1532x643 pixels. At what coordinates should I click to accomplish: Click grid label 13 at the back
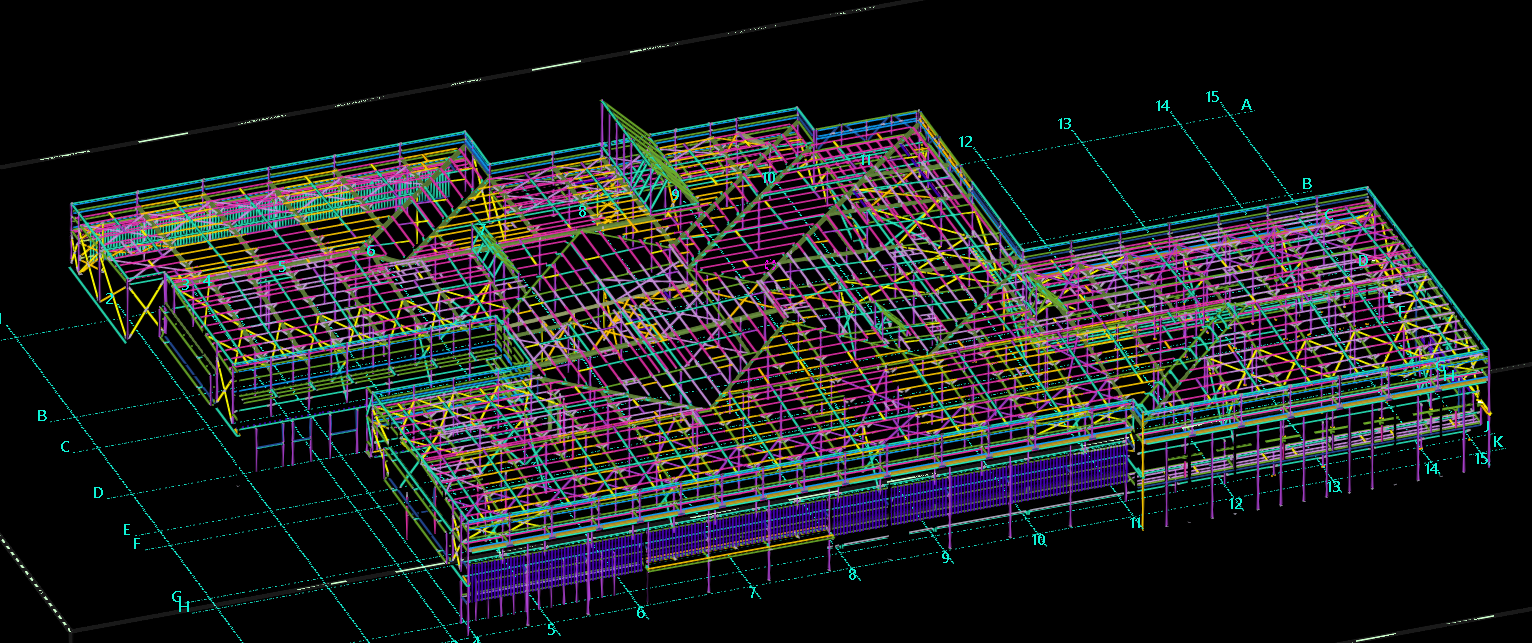(x=1064, y=124)
